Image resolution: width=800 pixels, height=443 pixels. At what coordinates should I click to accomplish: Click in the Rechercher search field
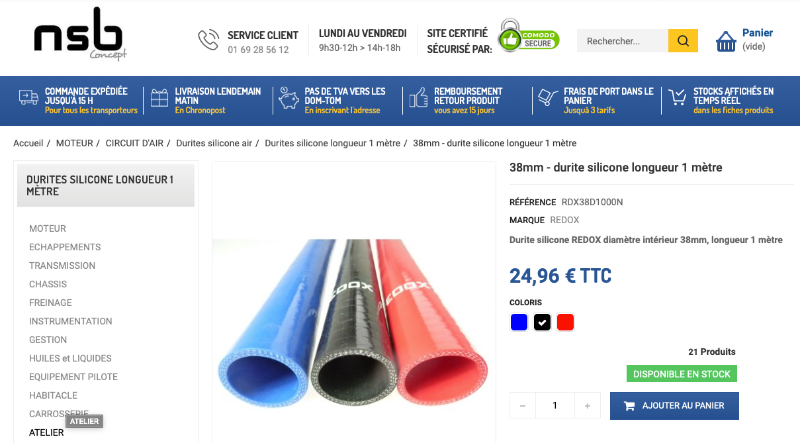coord(622,41)
